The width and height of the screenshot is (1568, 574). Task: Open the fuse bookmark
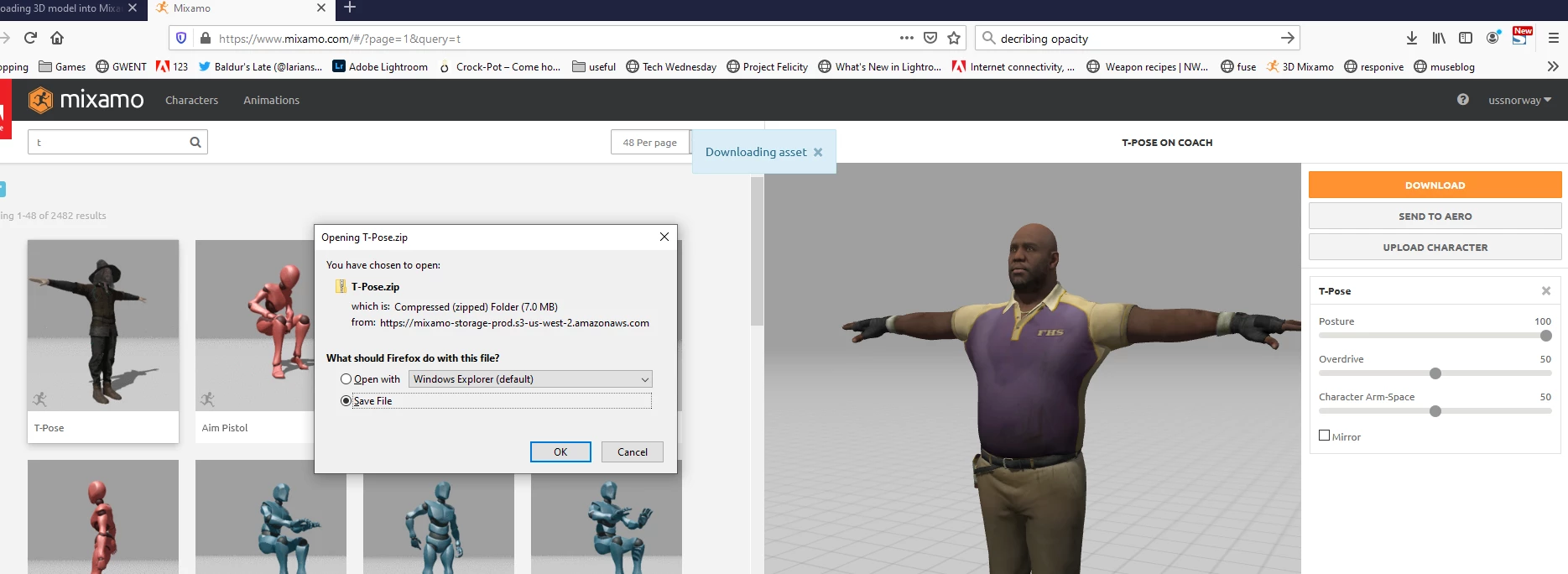click(x=1238, y=66)
